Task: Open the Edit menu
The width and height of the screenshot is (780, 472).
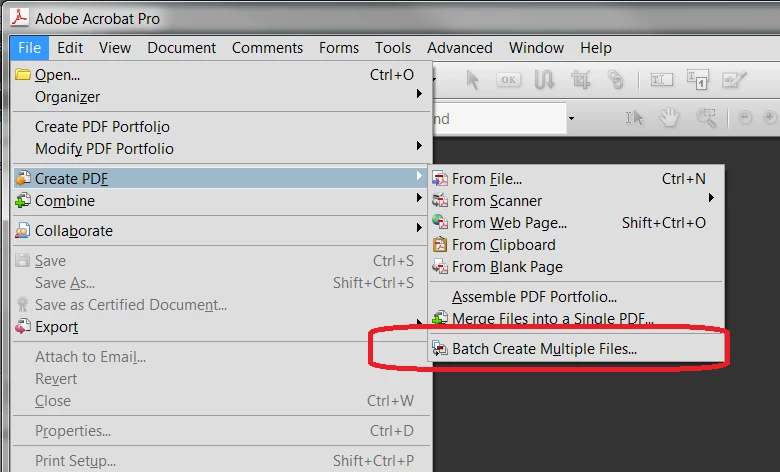Action: coord(70,48)
